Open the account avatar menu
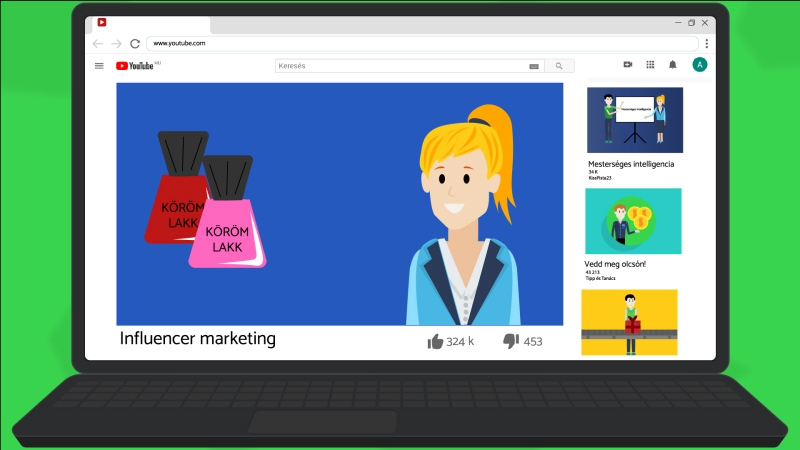Image resolution: width=800 pixels, height=450 pixels. pos(700,65)
